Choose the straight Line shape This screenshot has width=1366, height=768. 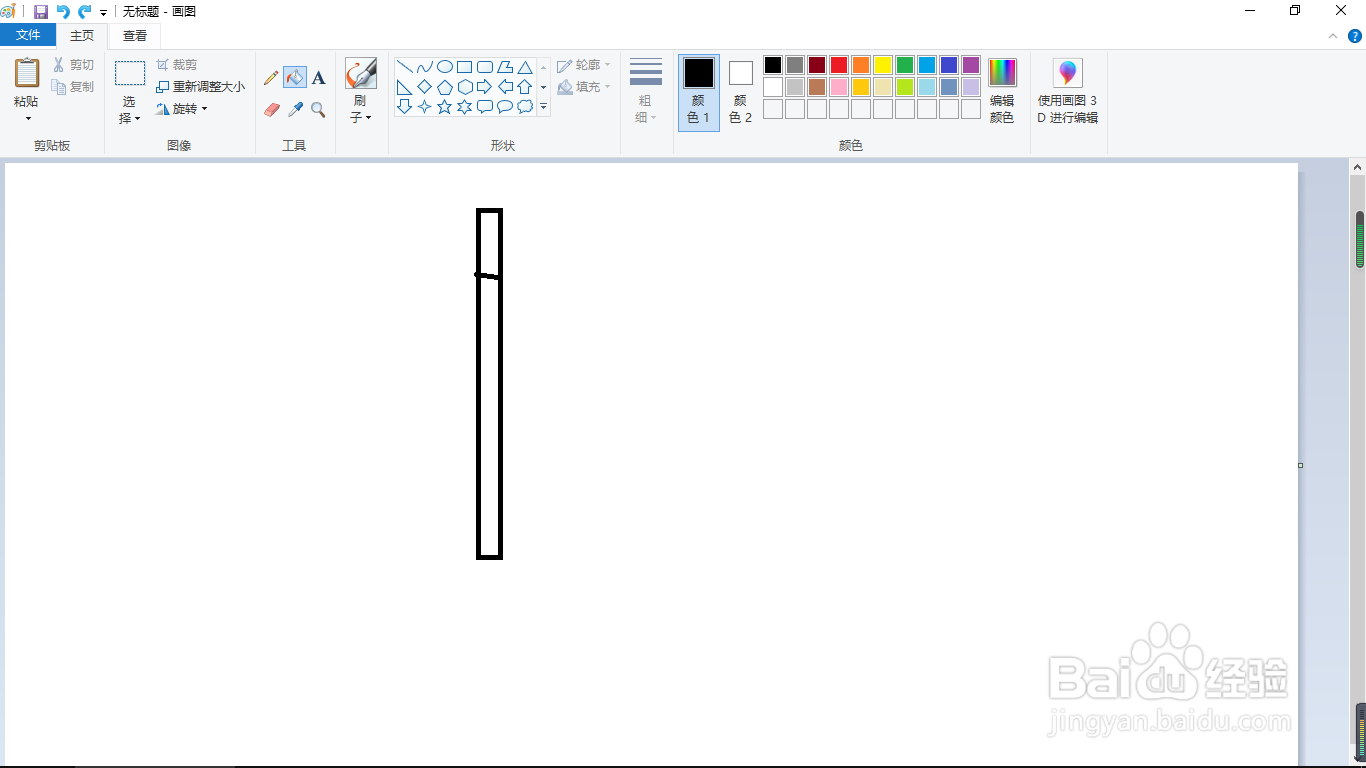(405, 67)
